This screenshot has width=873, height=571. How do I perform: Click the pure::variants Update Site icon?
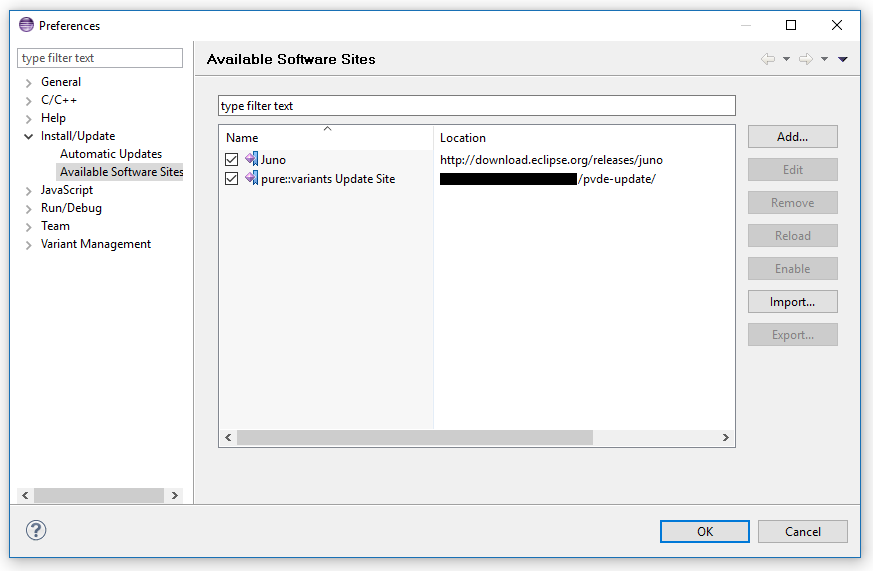point(251,178)
